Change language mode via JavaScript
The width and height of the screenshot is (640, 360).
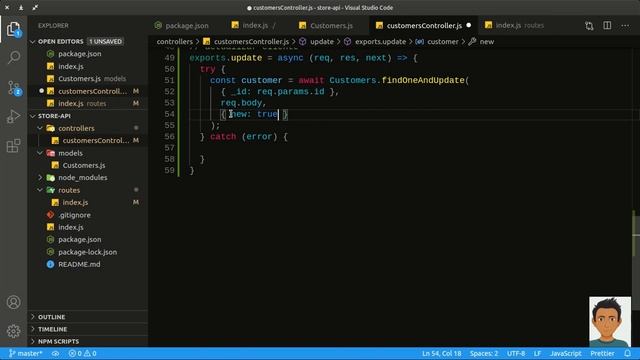point(565,353)
